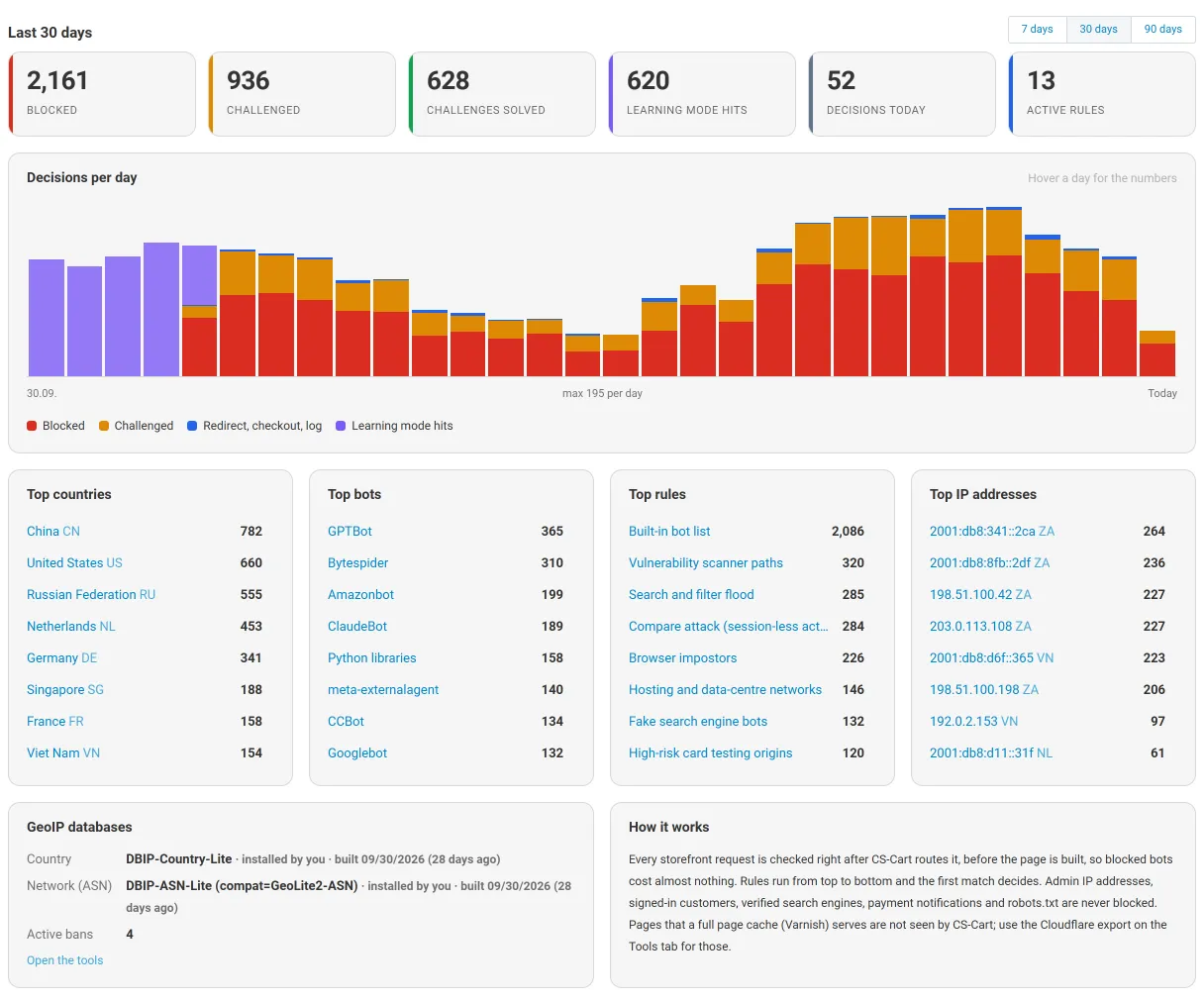This screenshot has width=1204, height=1000.
Task: Switch to the 90 days range
Action: (1162, 30)
